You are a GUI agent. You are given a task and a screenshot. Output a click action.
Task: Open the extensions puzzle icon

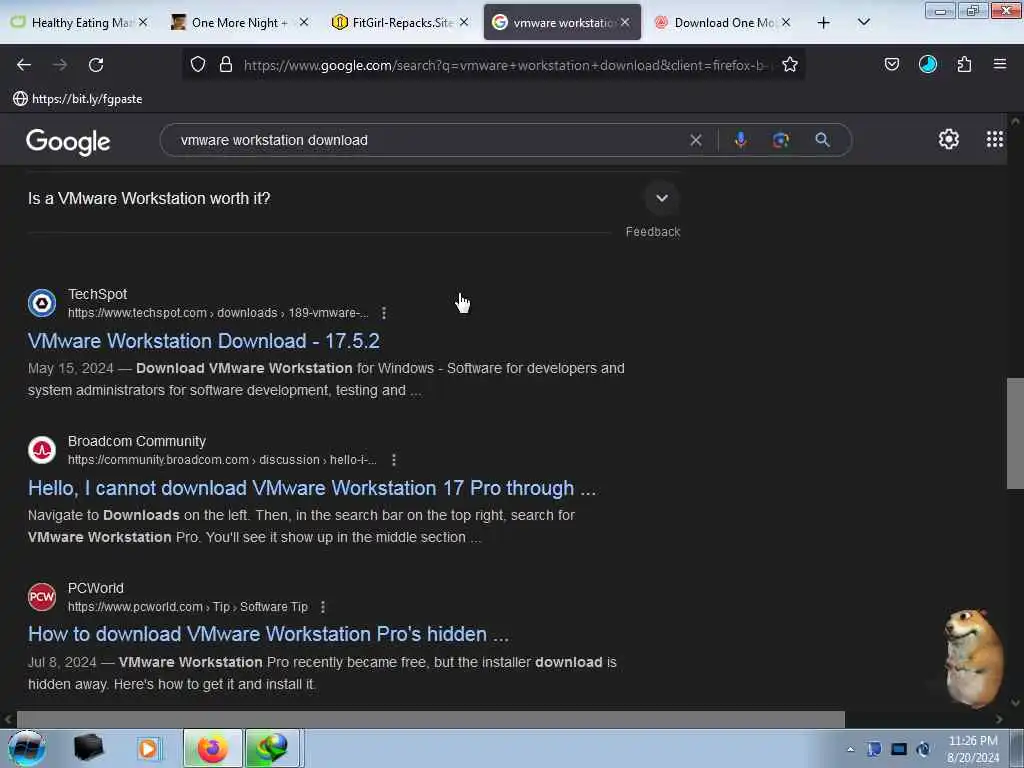coord(964,64)
